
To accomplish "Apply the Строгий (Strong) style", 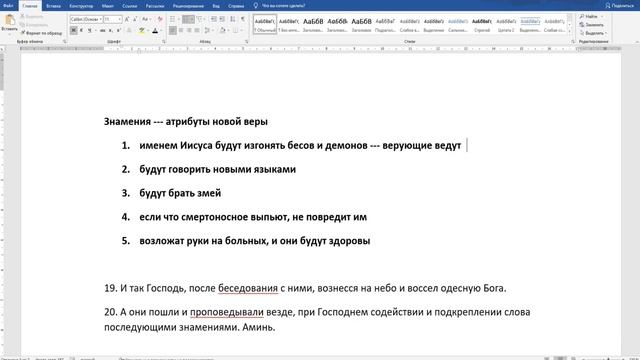I will point(482,24).
